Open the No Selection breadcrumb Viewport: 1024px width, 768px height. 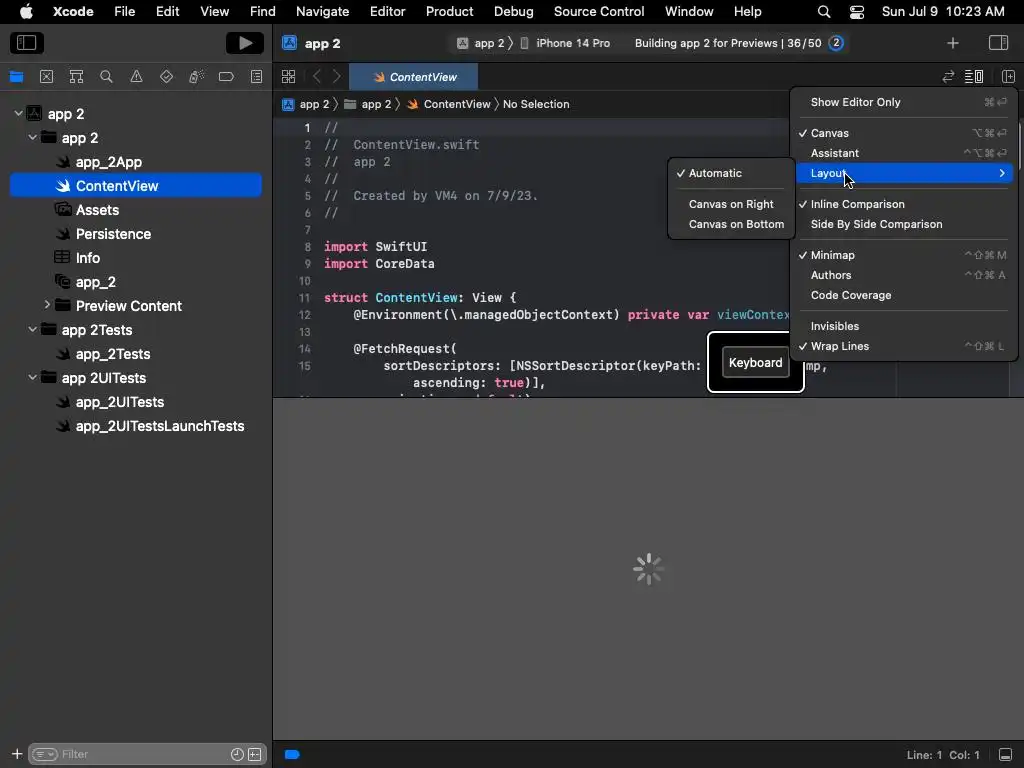(536, 104)
